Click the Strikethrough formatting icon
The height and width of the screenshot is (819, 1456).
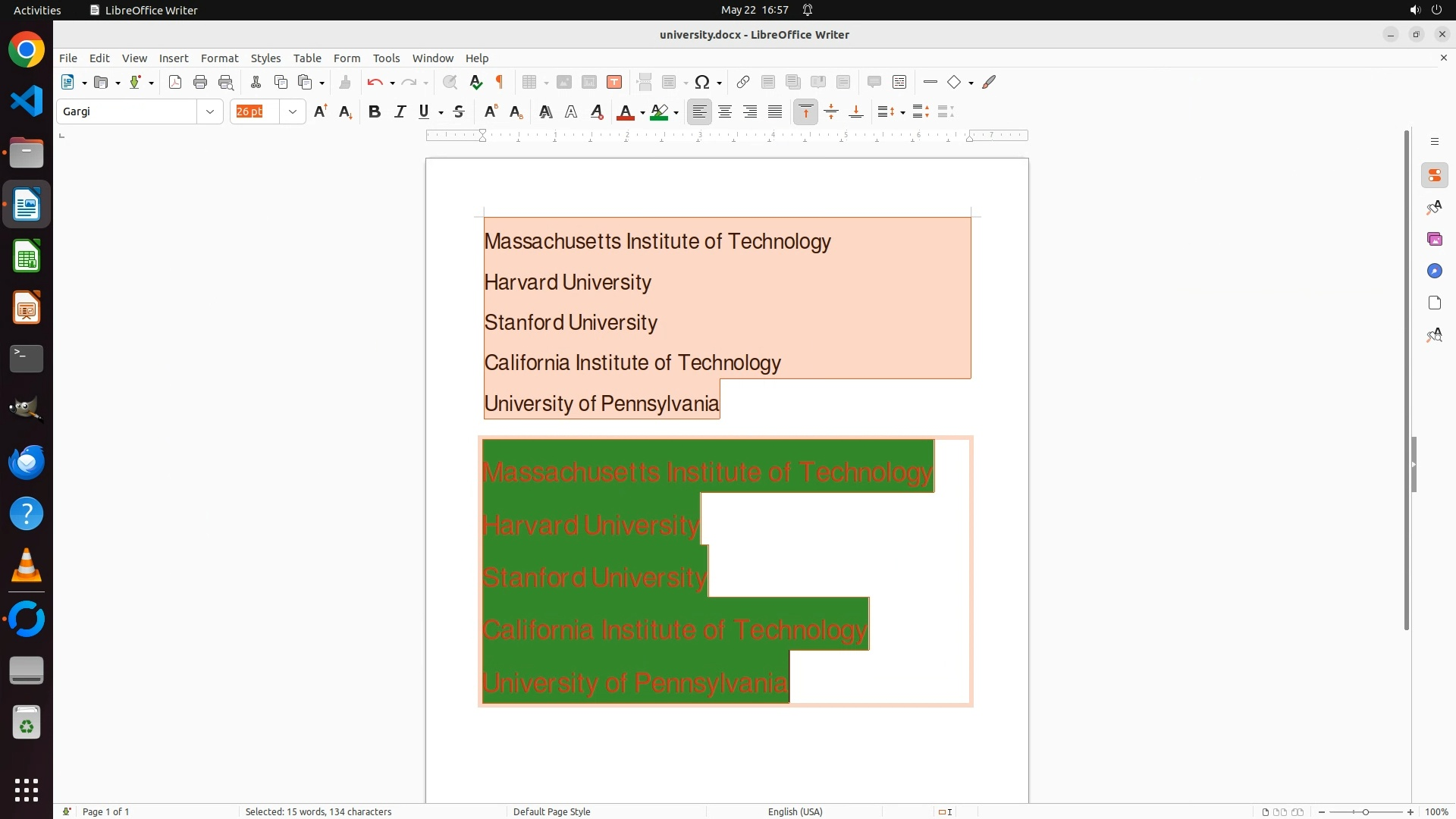click(x=459, y=111)
